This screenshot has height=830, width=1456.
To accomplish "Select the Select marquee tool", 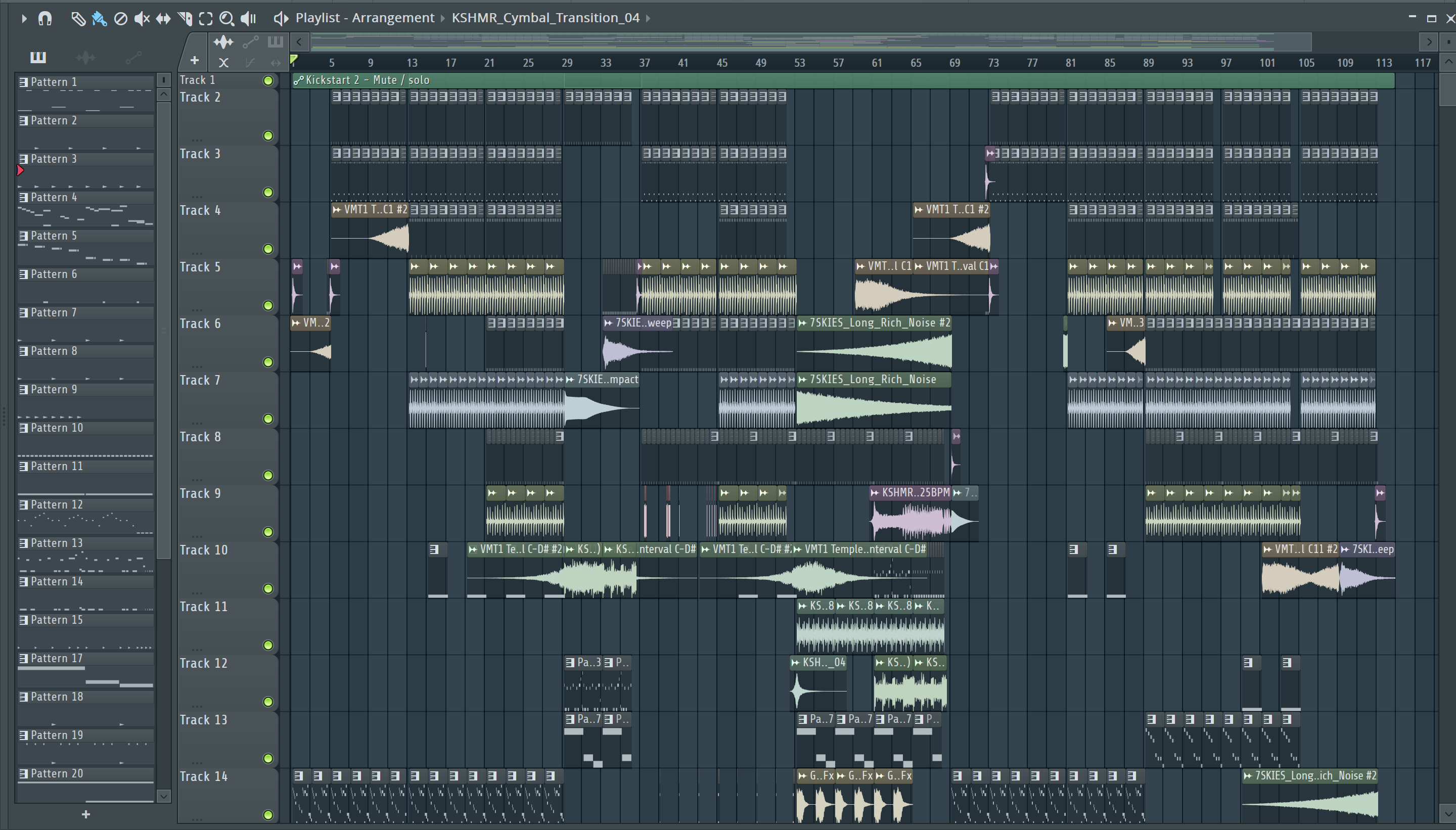I will (x=206, y=18).
